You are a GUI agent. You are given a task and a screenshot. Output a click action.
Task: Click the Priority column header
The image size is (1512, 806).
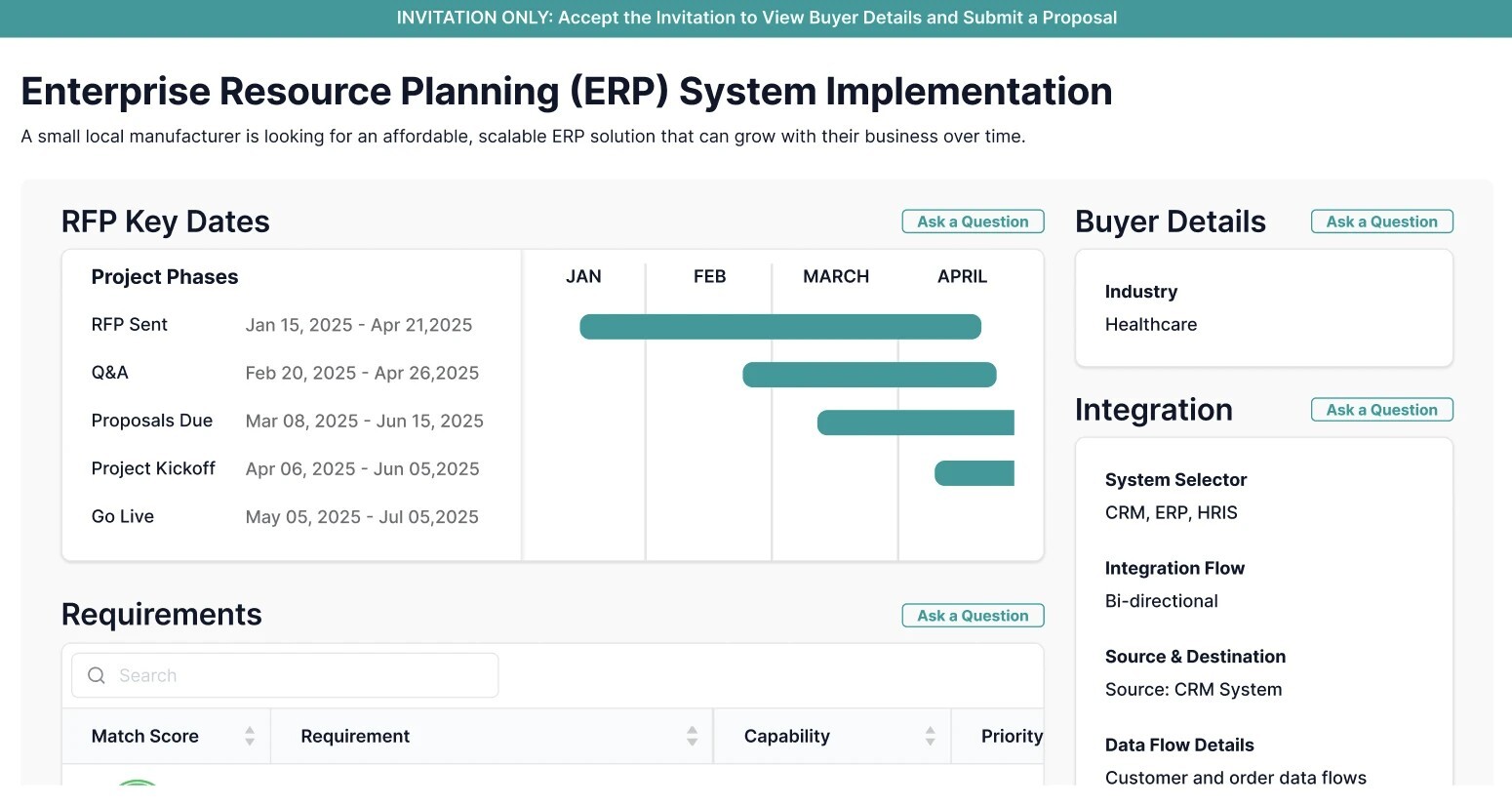998,736
